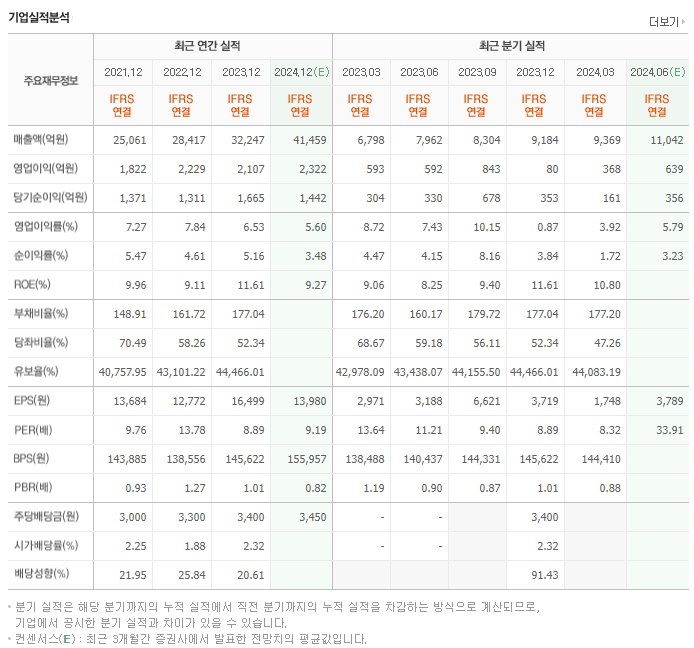Click the 2021.12 column header
Screen dimensions: 694x648
point(123,72)
